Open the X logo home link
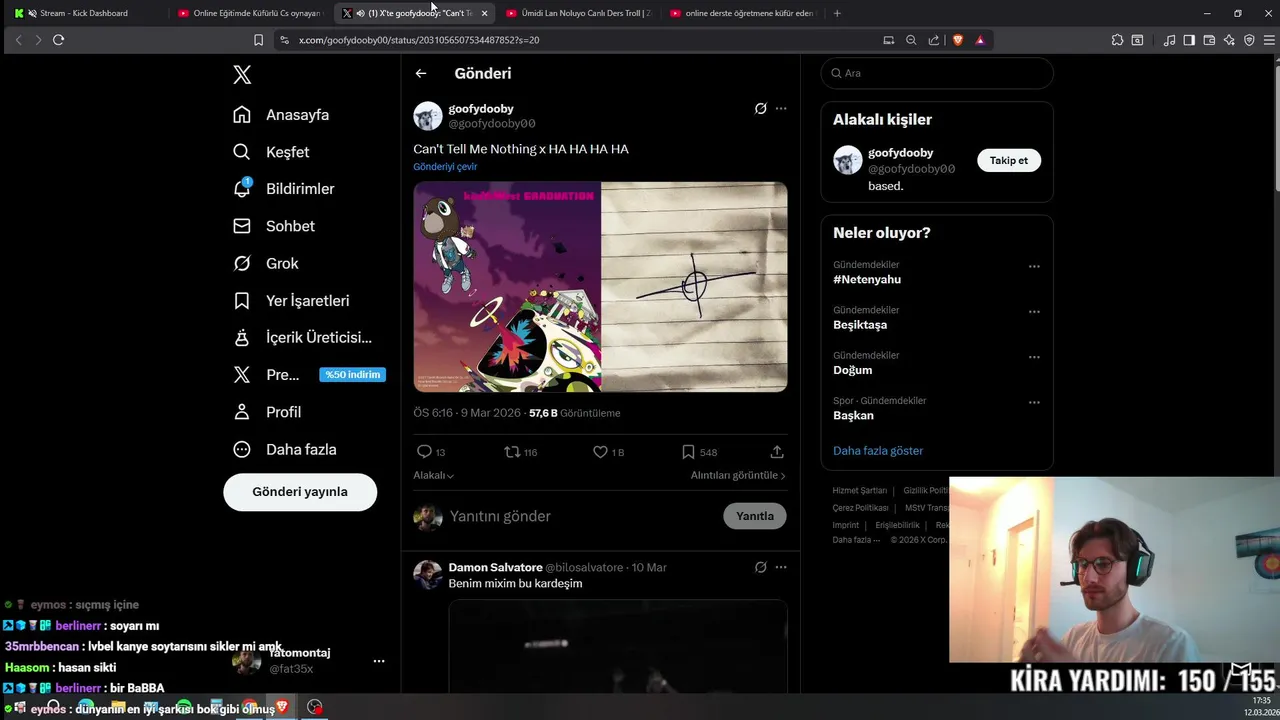 coord(242,74)
